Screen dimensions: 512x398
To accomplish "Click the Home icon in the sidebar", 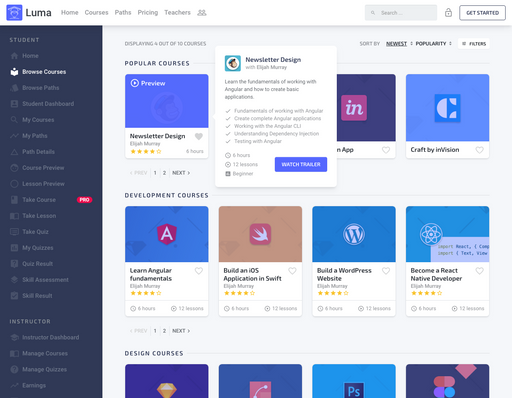I will click(x=14, y=56).
